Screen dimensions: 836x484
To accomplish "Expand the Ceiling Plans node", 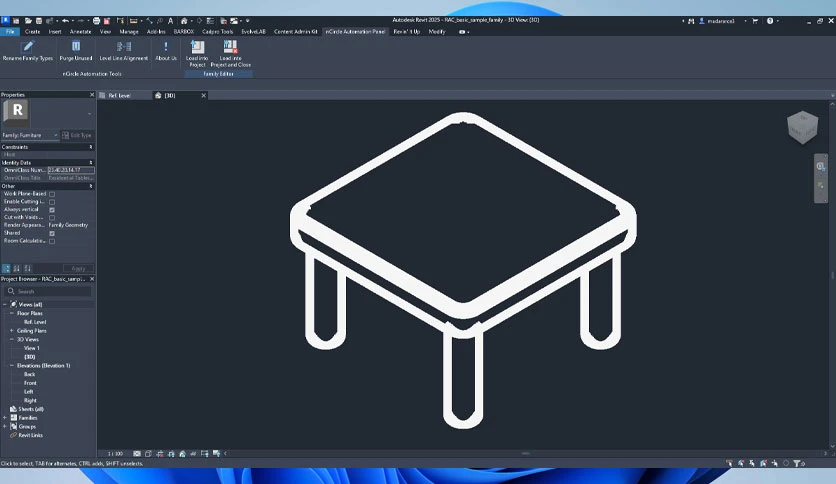I will [x=12, y=330].
